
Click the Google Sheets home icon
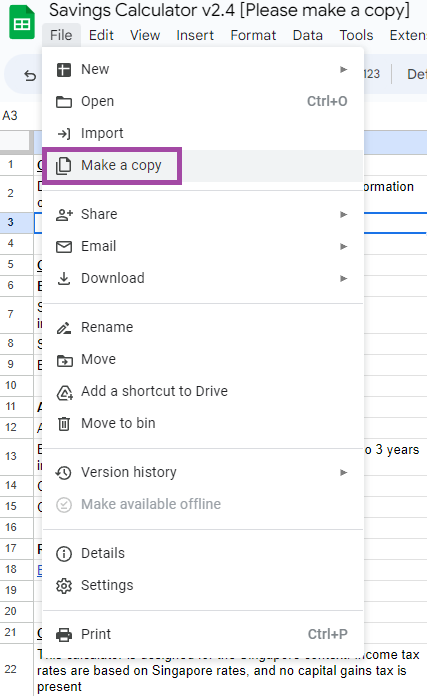click(22, 22)
